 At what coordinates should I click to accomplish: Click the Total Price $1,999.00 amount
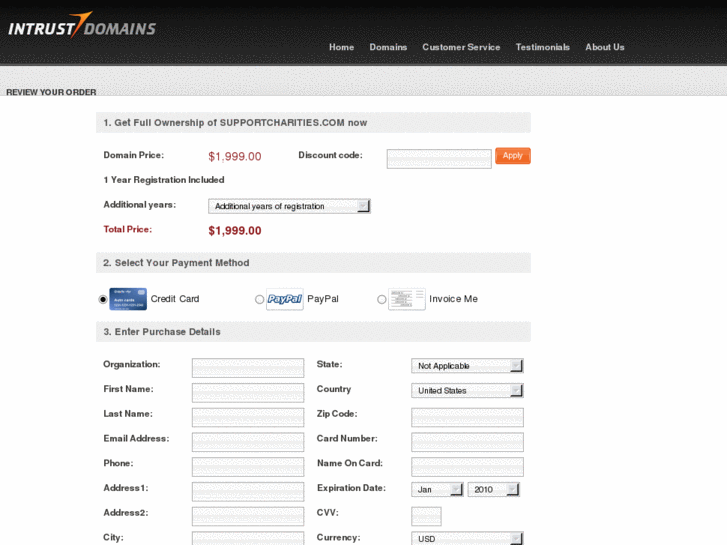pos(235,231)
